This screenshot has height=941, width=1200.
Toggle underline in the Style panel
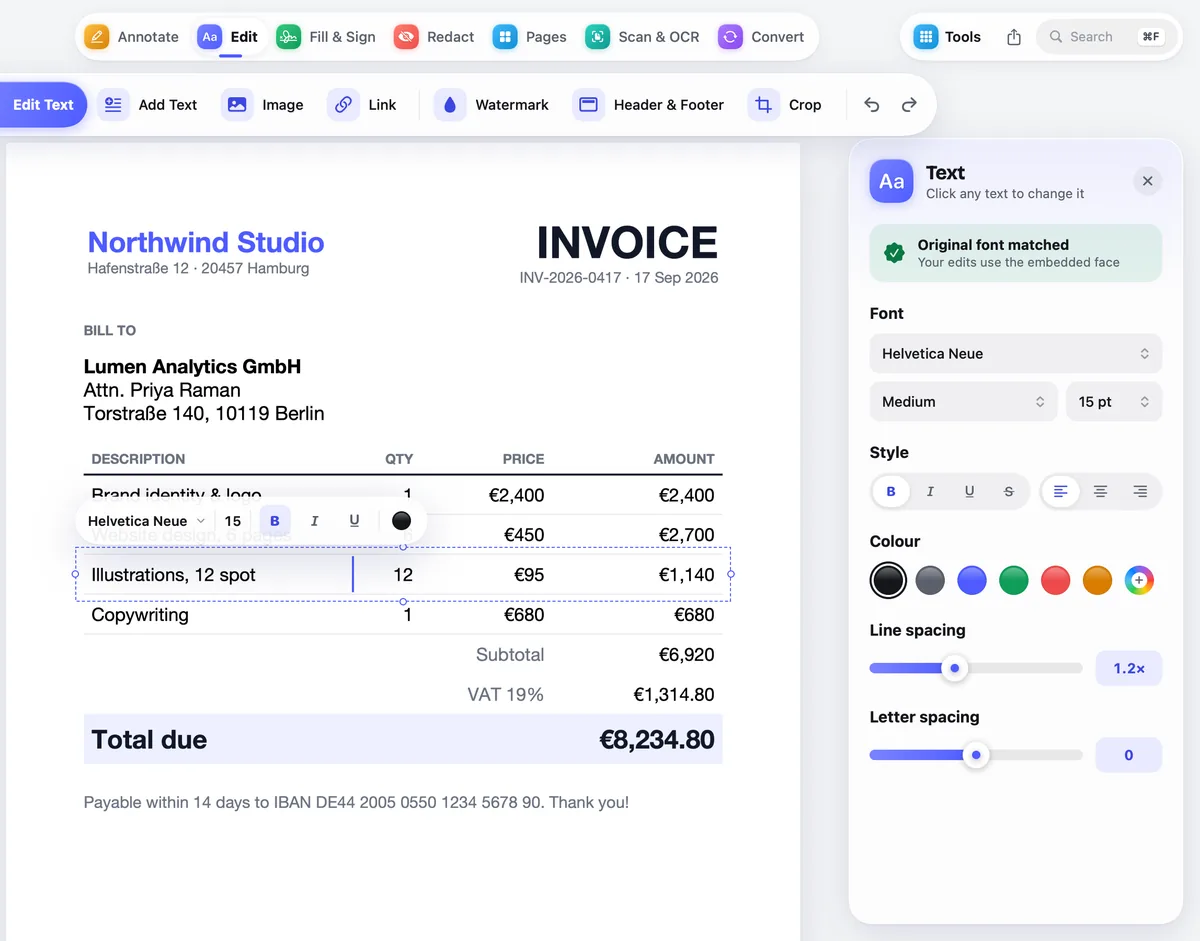pos(969,491)
